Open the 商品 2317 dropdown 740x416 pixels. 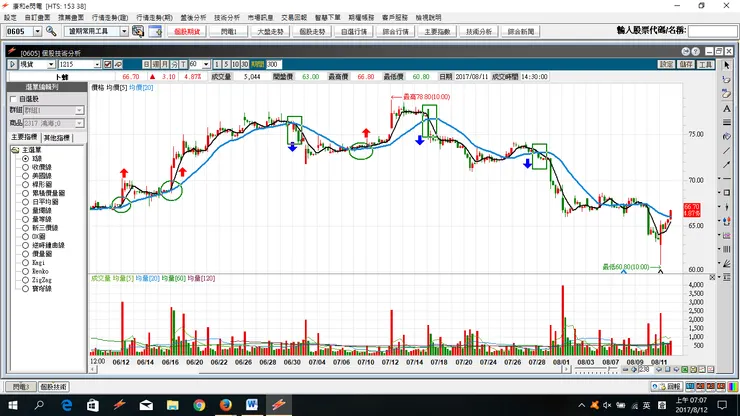(x=79, y=123)
